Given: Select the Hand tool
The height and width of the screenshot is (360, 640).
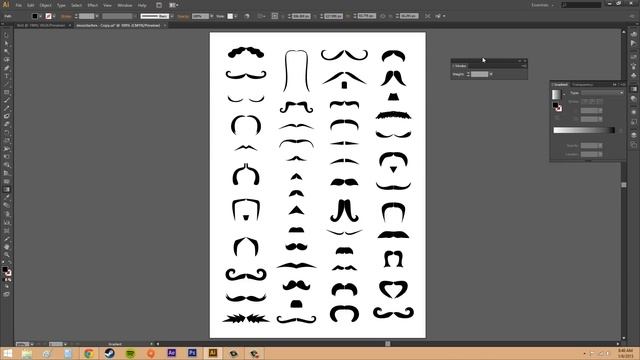Looking at the screenshot, I should click(6, 247).
